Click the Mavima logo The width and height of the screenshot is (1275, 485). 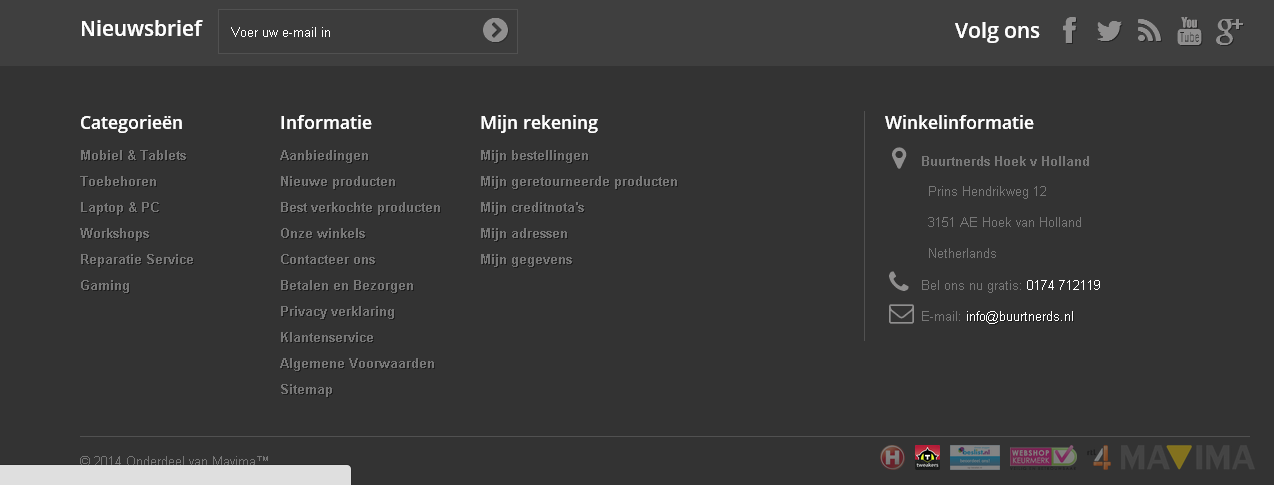[1187, 457]
